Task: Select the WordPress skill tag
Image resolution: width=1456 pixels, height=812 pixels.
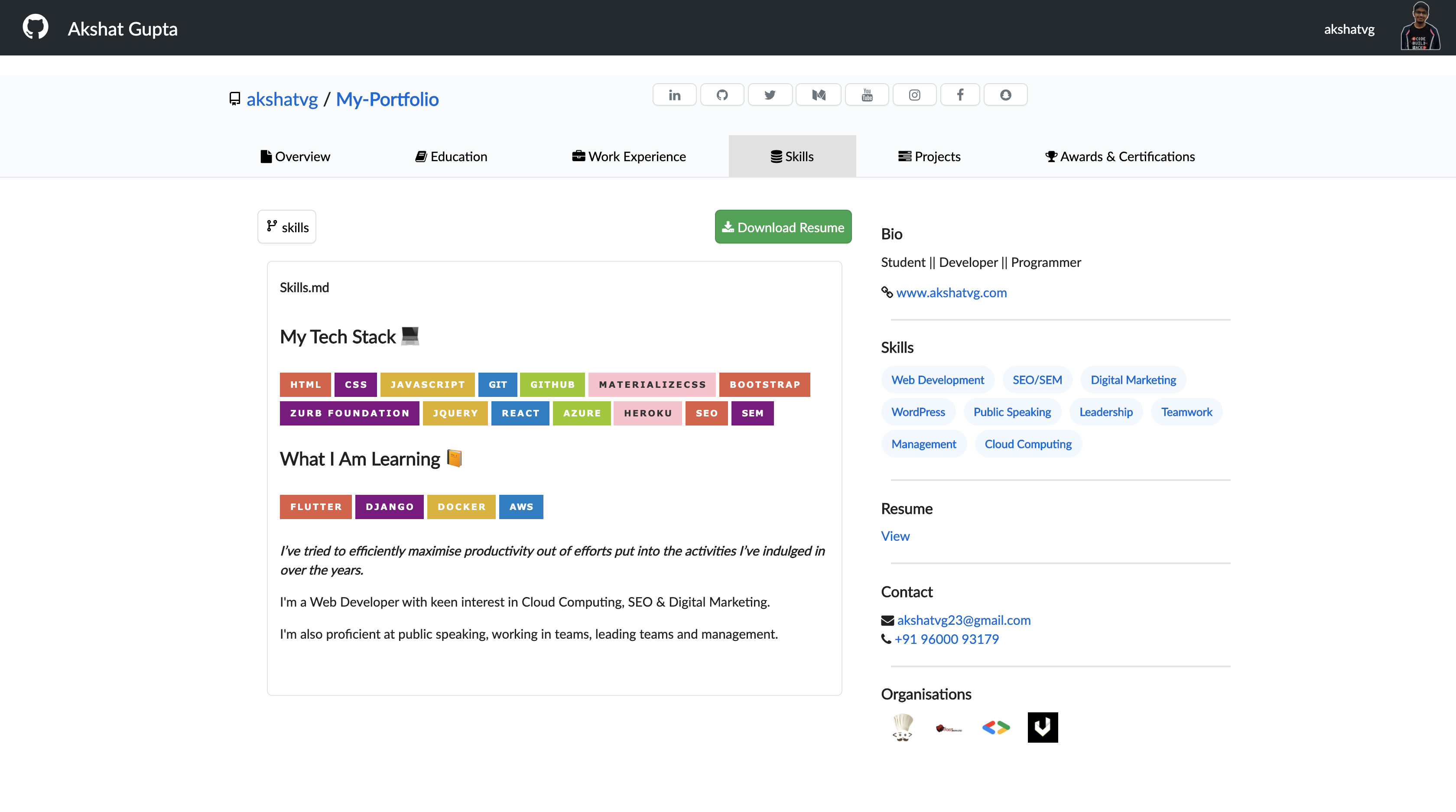Action: [x=918, y=412]
